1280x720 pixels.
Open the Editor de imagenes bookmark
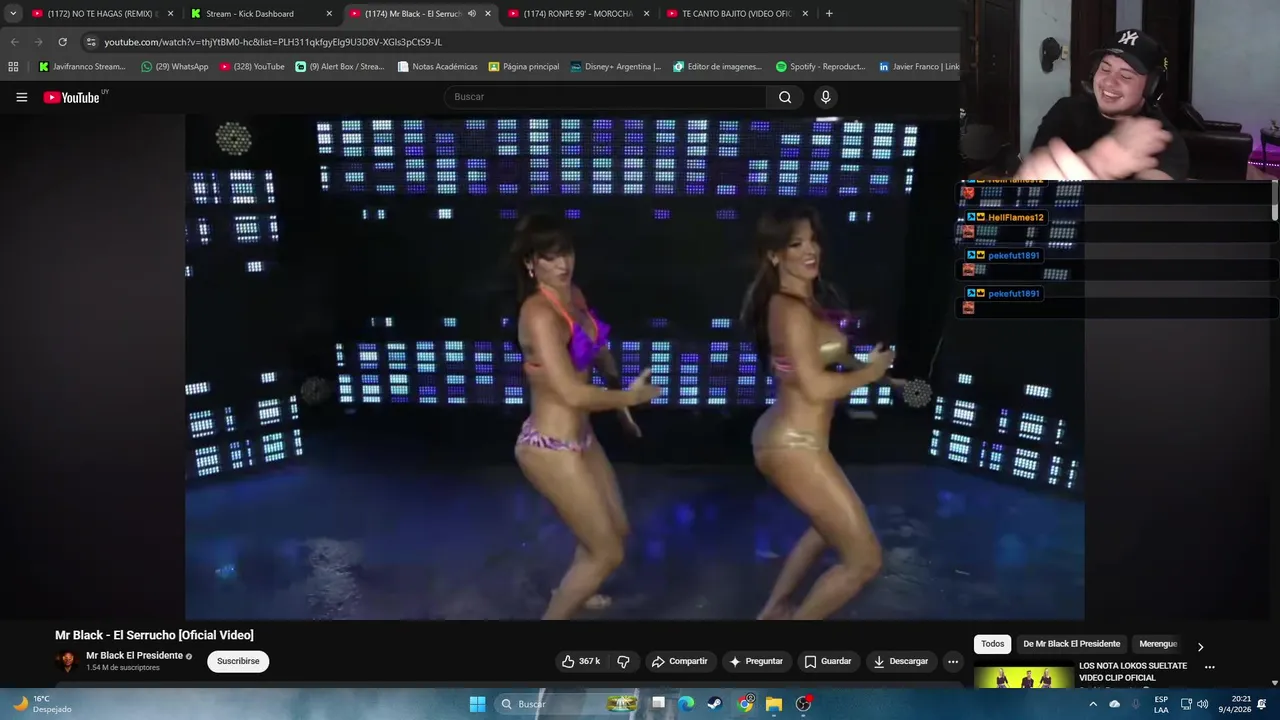[718, 67]
